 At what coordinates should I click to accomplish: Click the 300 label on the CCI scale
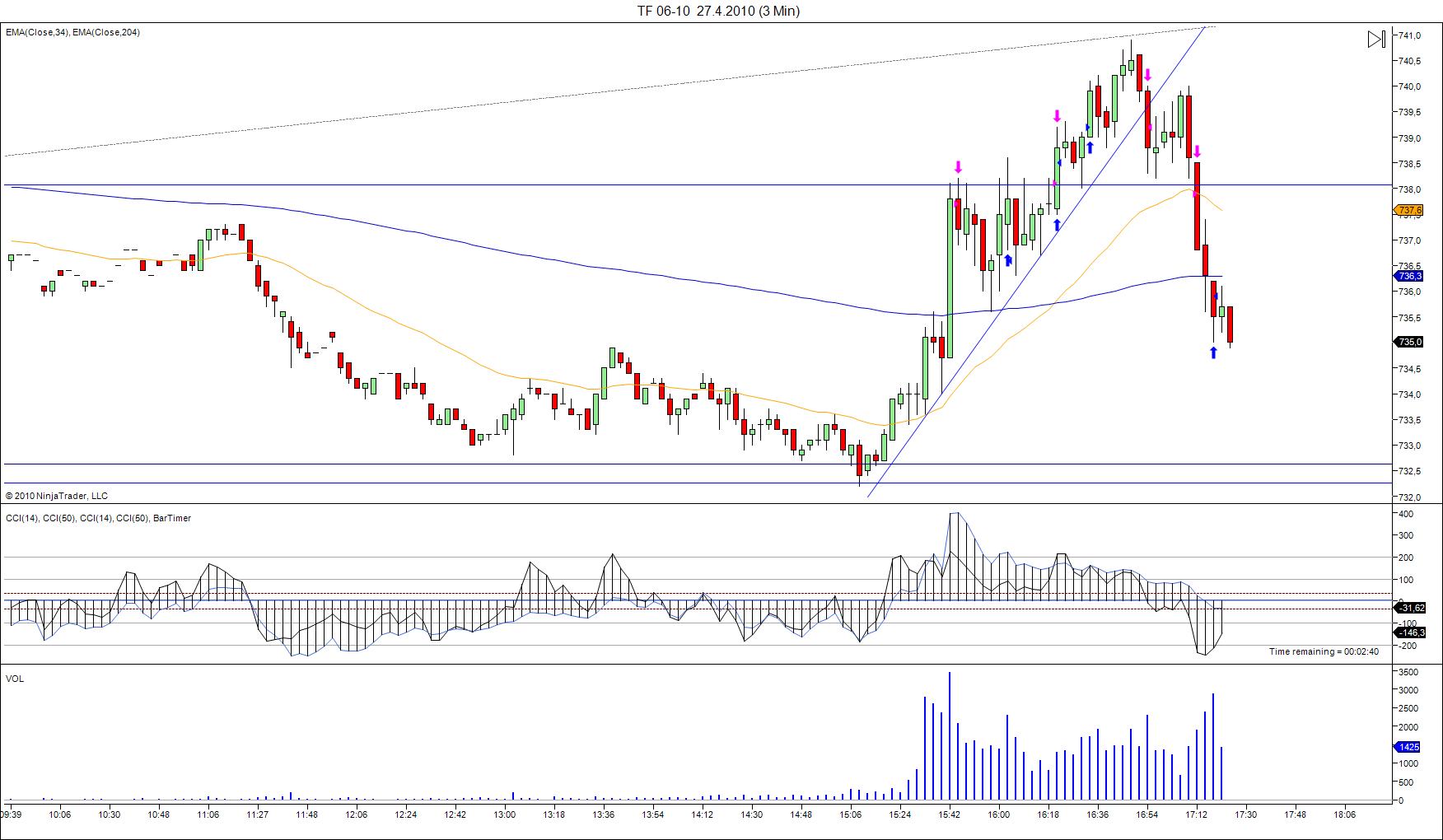point(1406,535)
